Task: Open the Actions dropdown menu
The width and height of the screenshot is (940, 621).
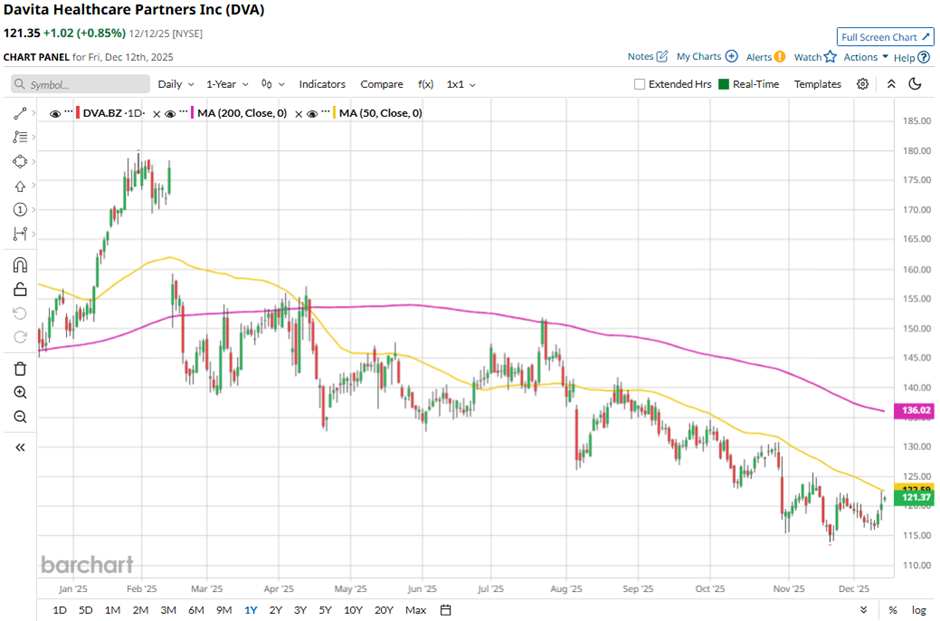Action: click(865, 57)
